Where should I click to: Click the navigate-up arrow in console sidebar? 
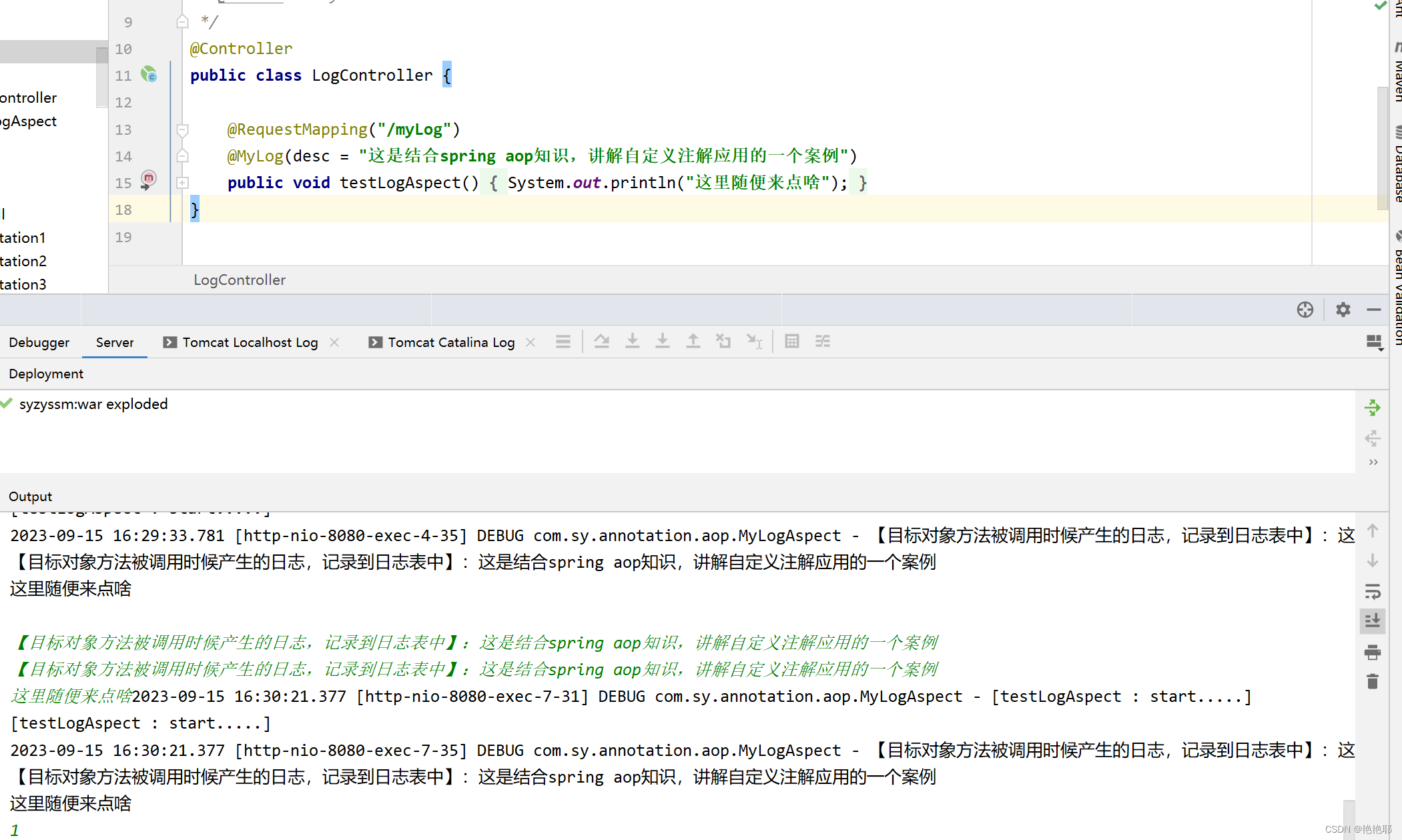pos(1373,530)
